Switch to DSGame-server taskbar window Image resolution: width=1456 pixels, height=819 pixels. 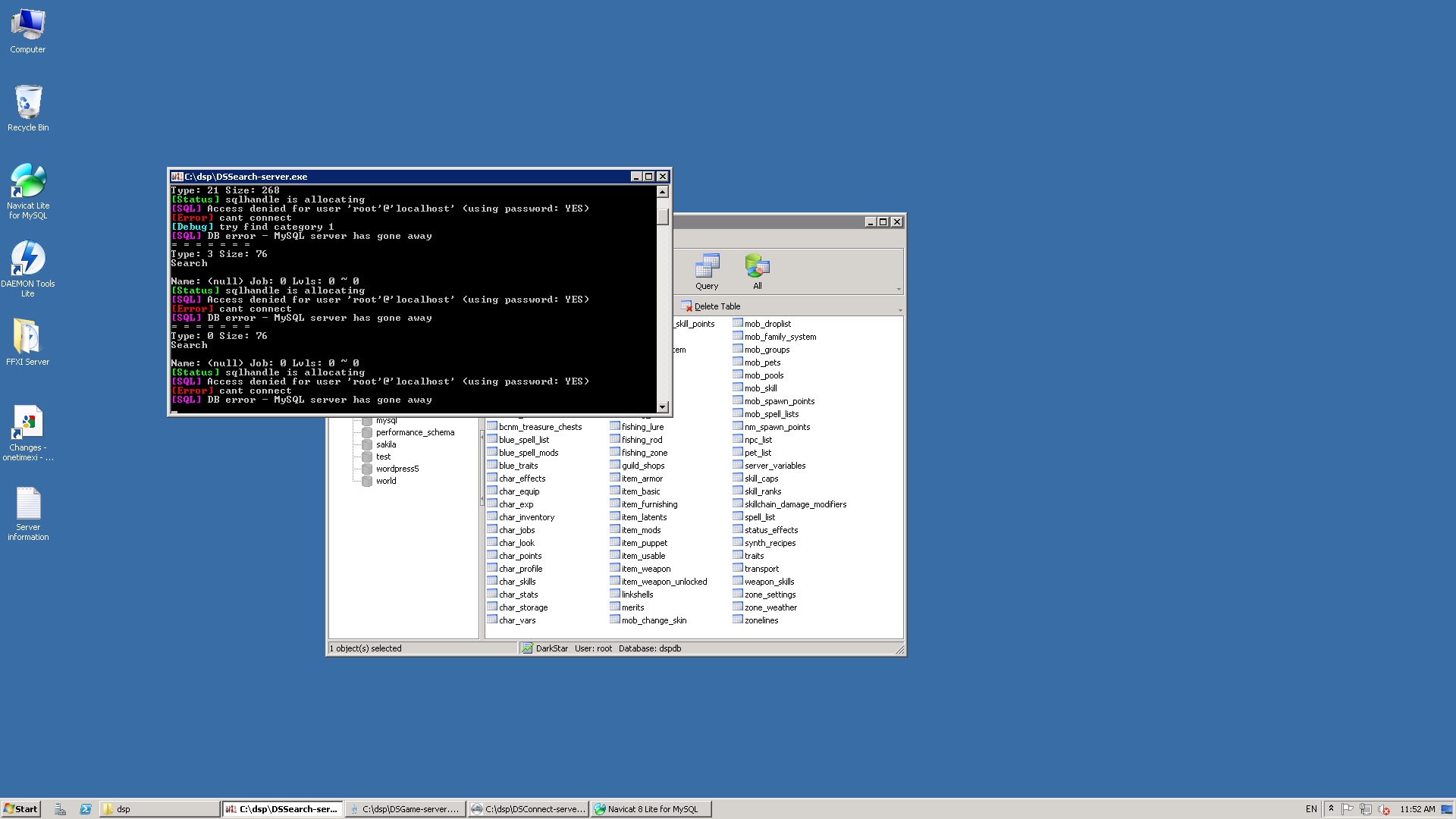click(405, 809)
